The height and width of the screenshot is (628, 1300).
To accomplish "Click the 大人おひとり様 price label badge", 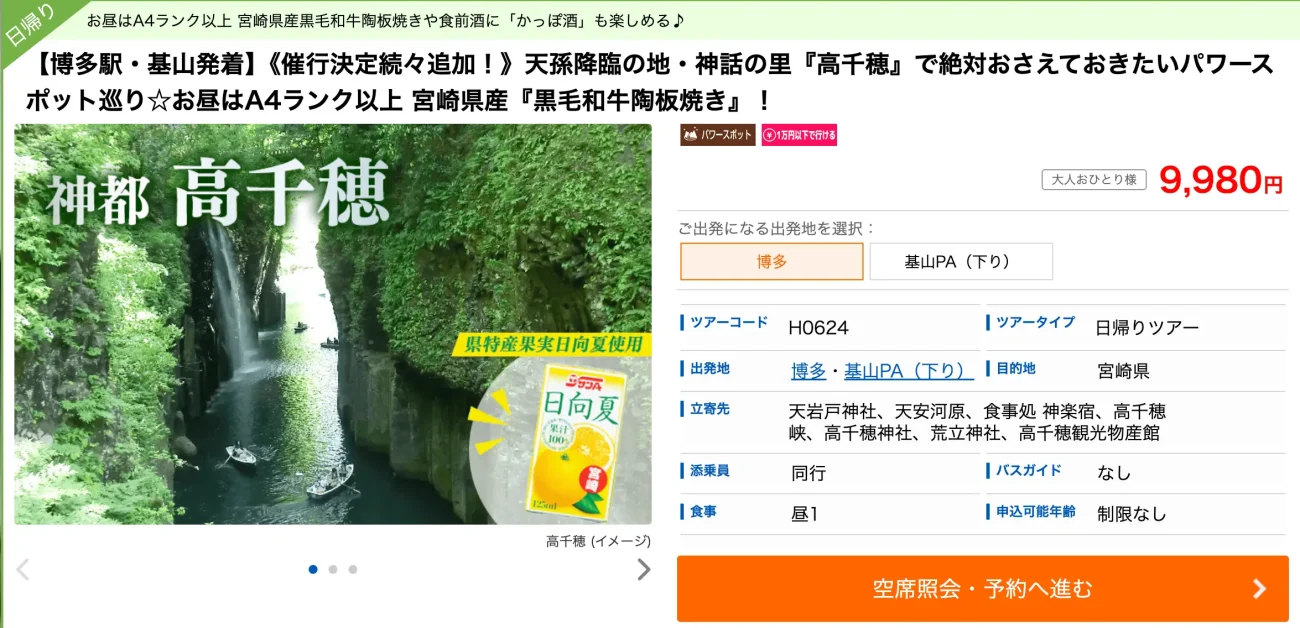I will (1095, 180).
